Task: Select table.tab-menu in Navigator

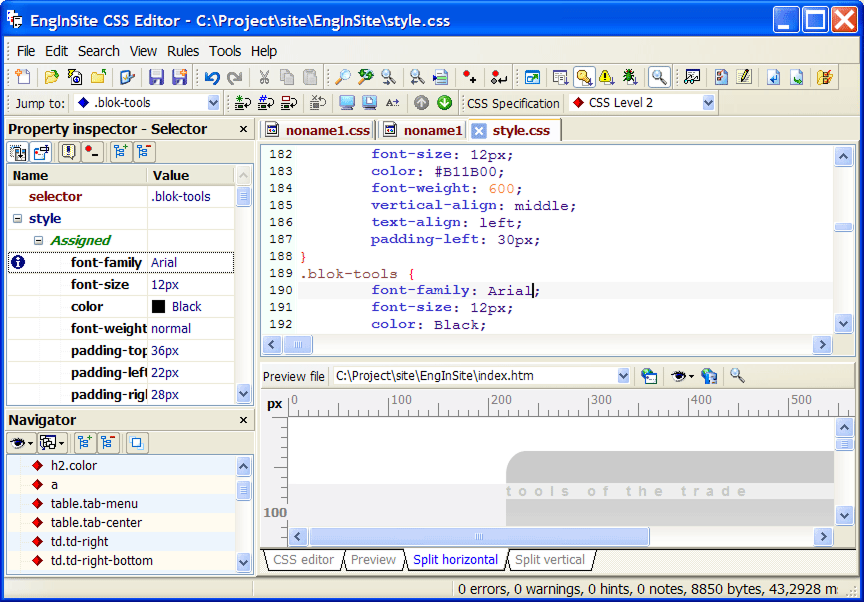Action: pyautogui.click(x=94, y=503)
